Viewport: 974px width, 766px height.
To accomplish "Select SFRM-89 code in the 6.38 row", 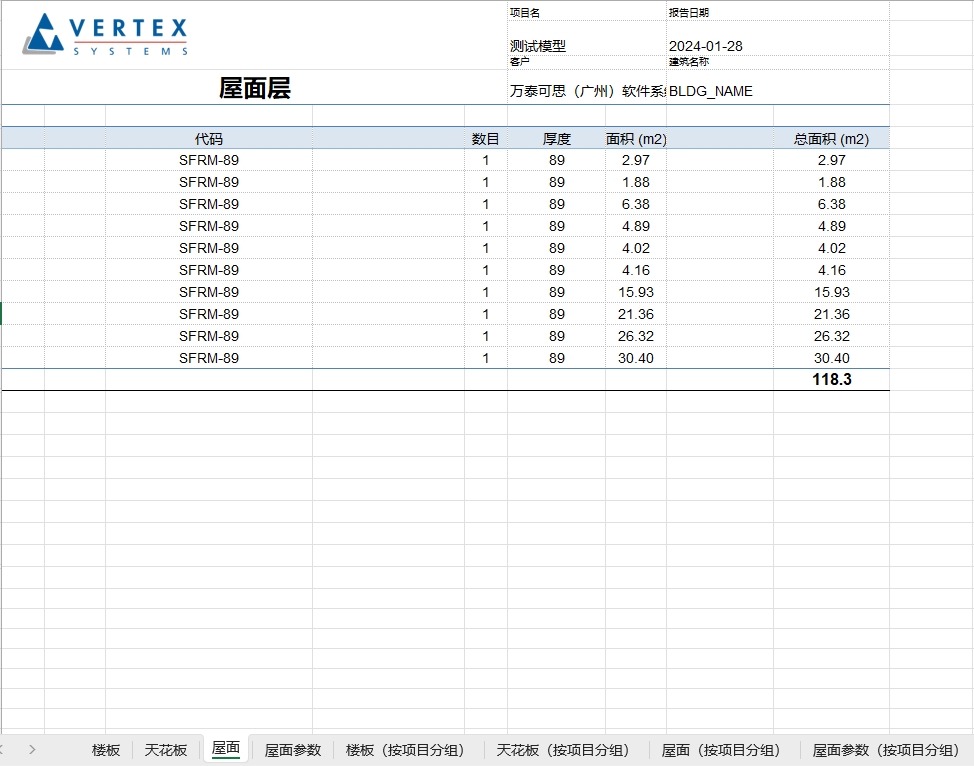I will pyautogui.click(x=209, y=204).
